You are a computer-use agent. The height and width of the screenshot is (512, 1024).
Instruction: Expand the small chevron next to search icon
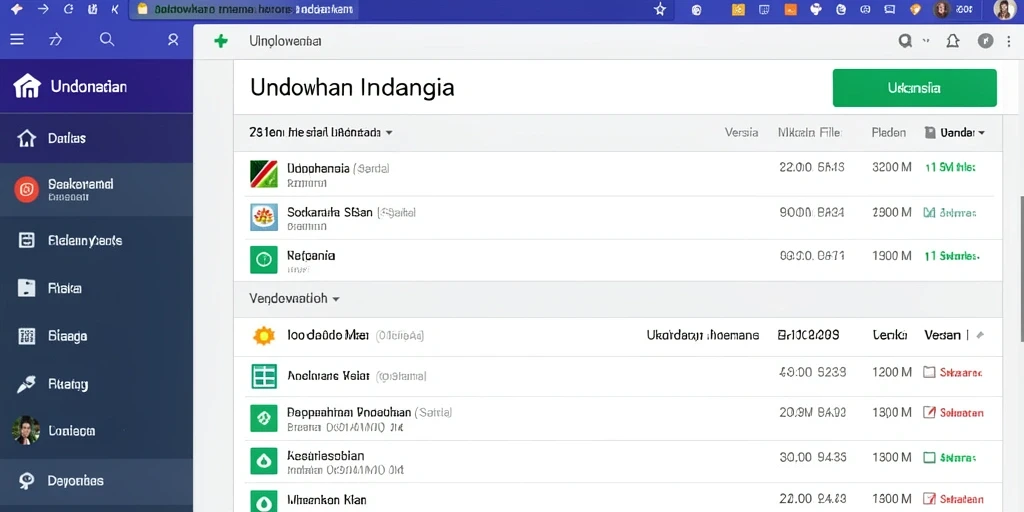925,41
